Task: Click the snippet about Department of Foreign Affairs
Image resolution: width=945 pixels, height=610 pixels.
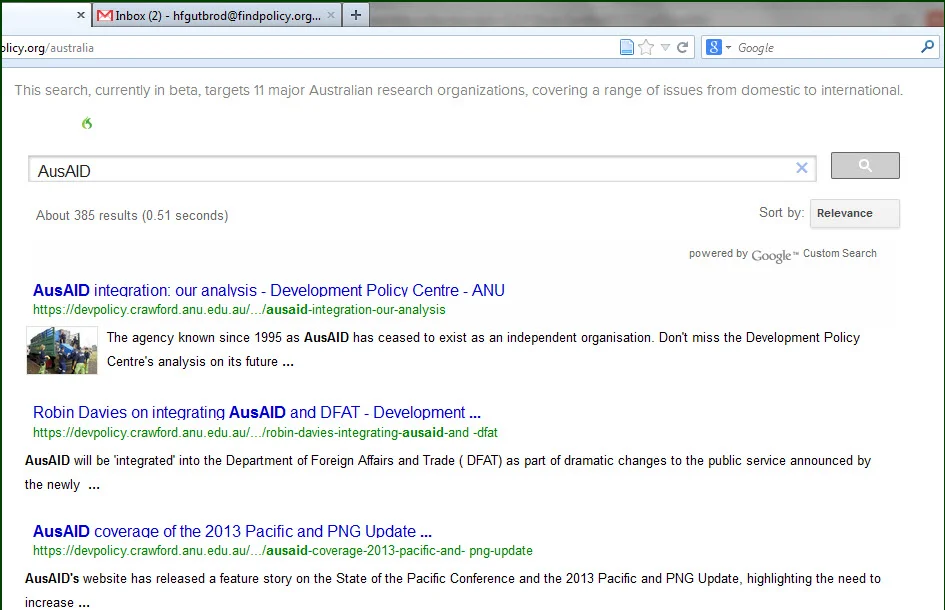Action: 448,473
